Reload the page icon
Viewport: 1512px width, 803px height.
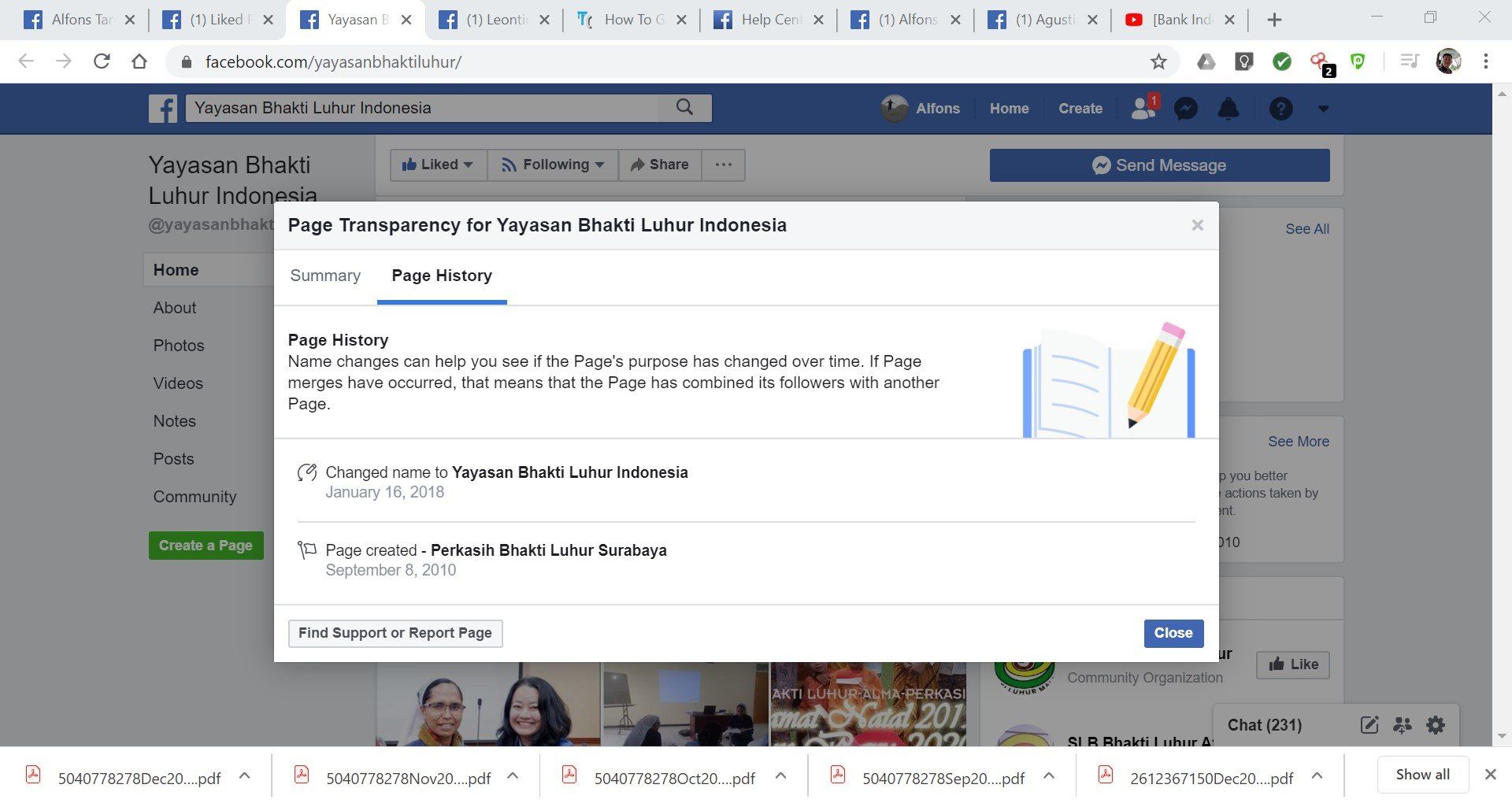coord(102,61)
